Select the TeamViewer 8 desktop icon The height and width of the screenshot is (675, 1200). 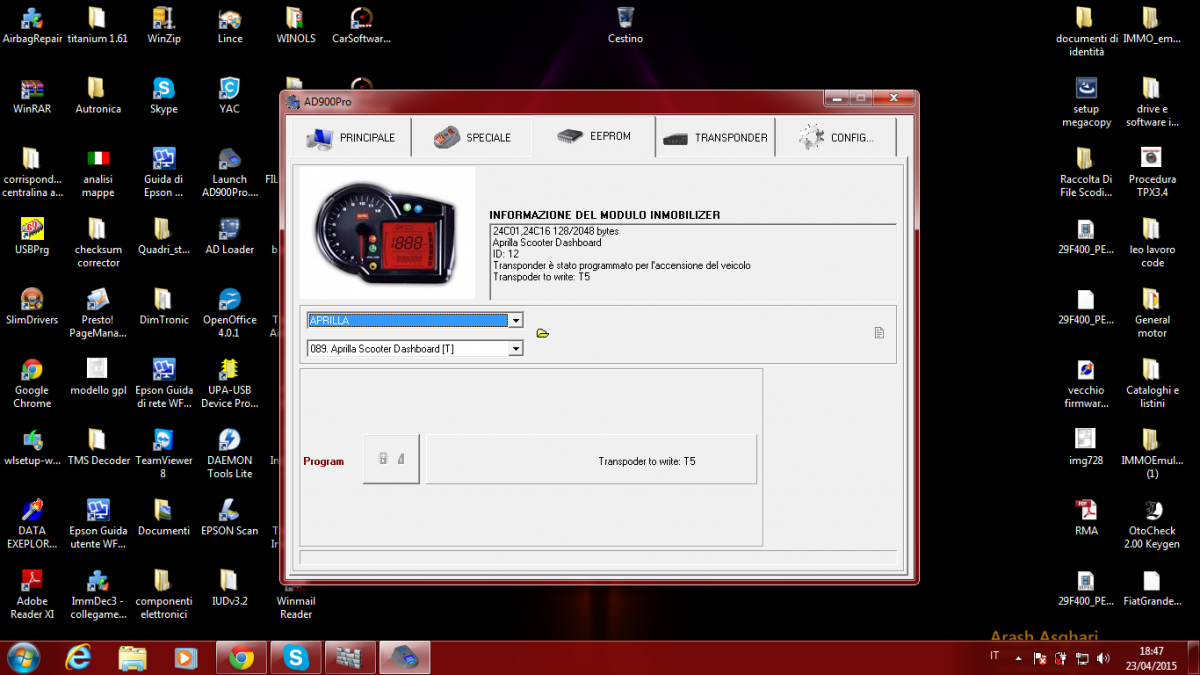point(164,454)
